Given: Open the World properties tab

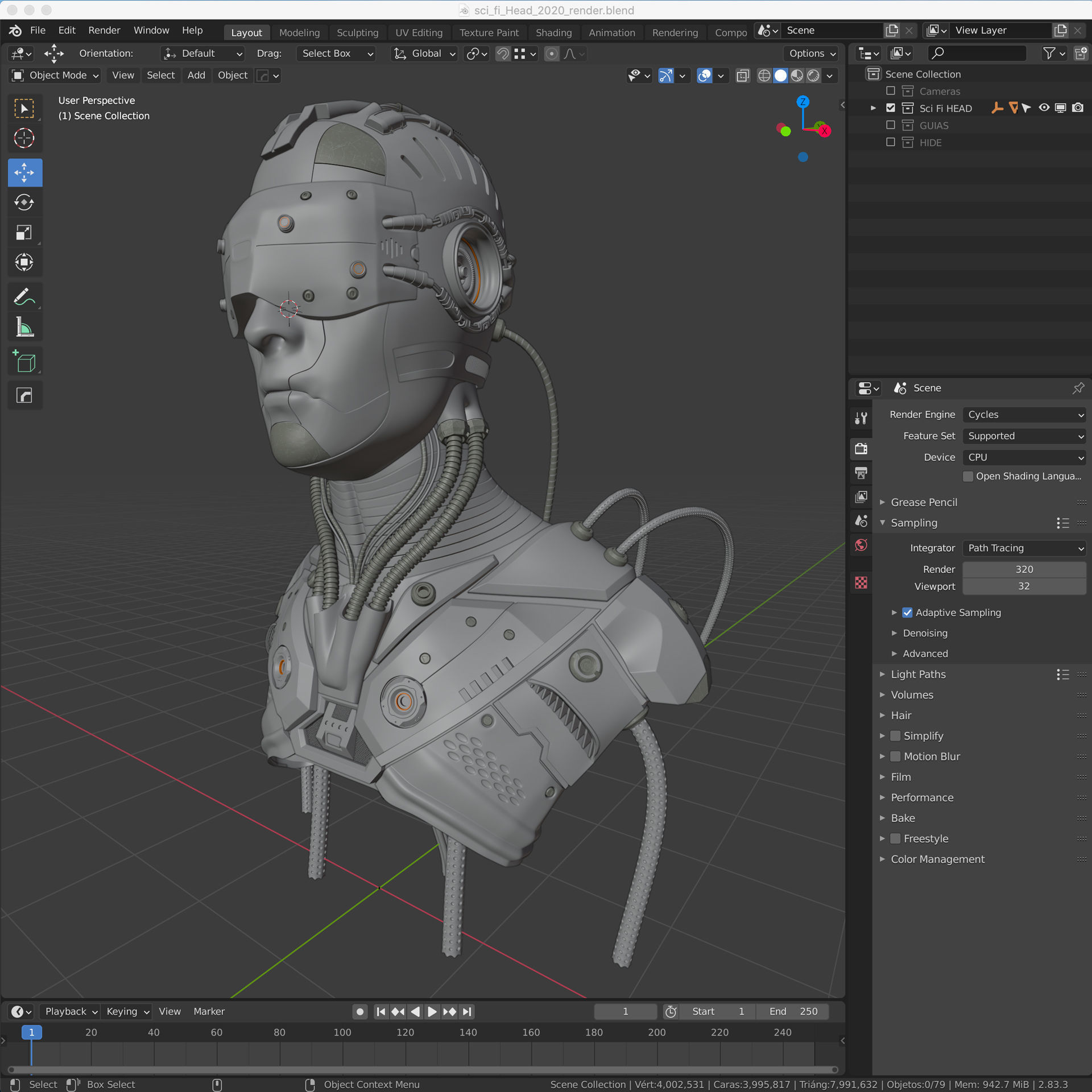Looking at the screenshot, I should (x=861, y=545).
